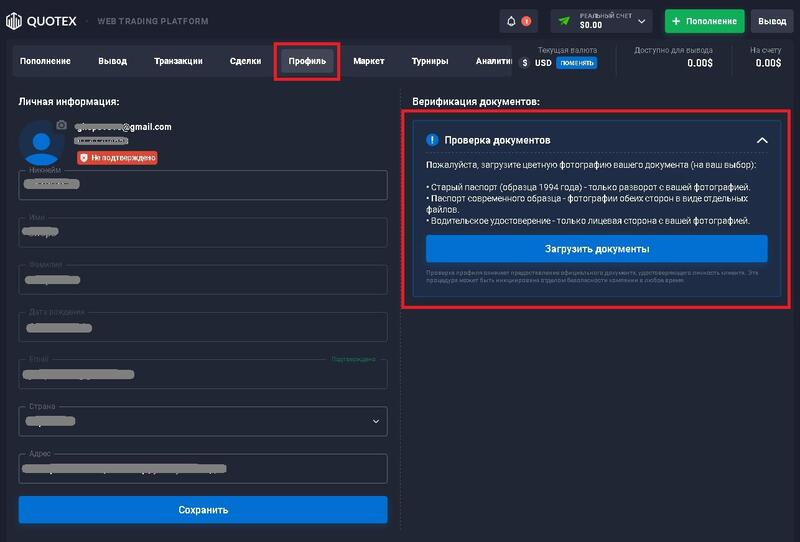Screen dimensions: 800x542
Task: Click the dollar currency icon
Action: point(524,63)
